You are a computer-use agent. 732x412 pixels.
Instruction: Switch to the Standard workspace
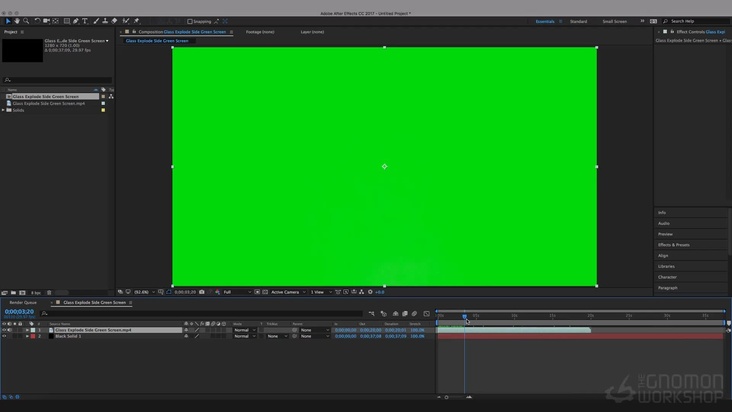tap(578, 21)
